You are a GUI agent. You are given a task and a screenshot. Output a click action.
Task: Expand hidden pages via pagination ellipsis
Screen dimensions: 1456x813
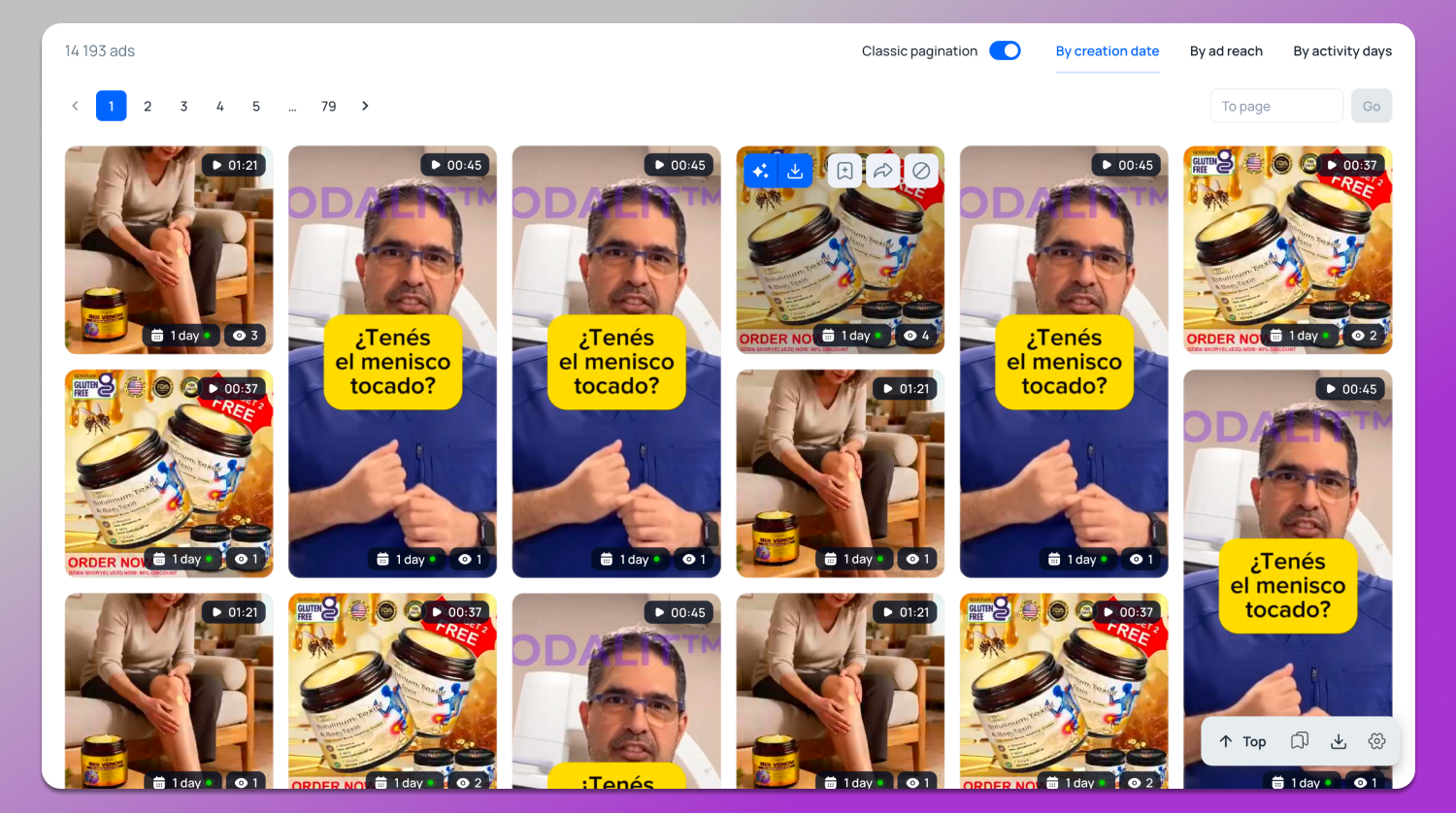[292, 107]
